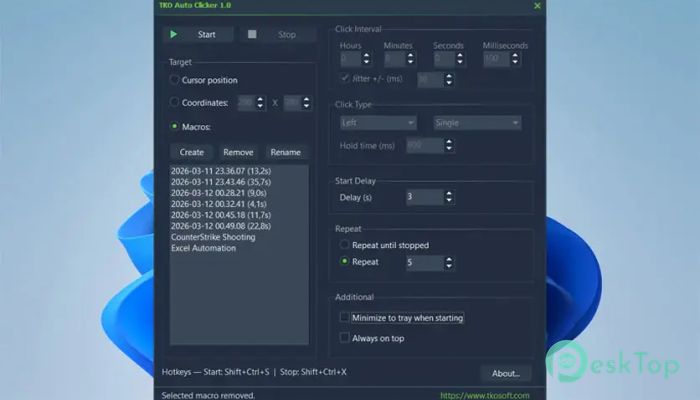
Task: Enable Minimize to tray when starting
Action: 344,317
